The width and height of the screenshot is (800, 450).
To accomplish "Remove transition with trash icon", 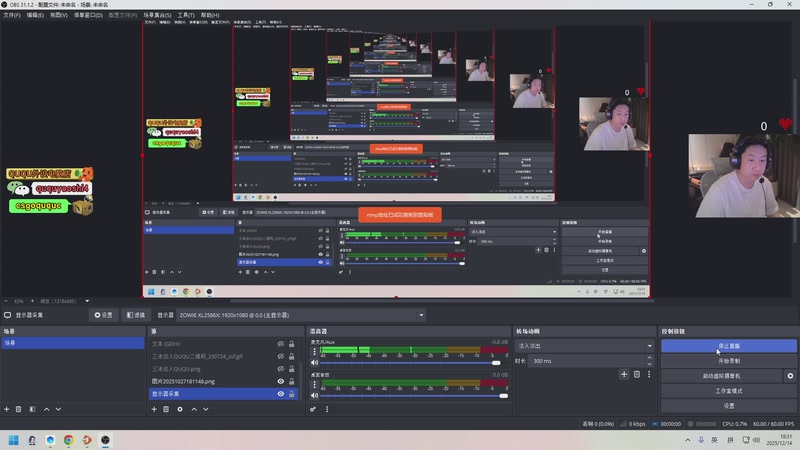I will click(x=637, y=374).
